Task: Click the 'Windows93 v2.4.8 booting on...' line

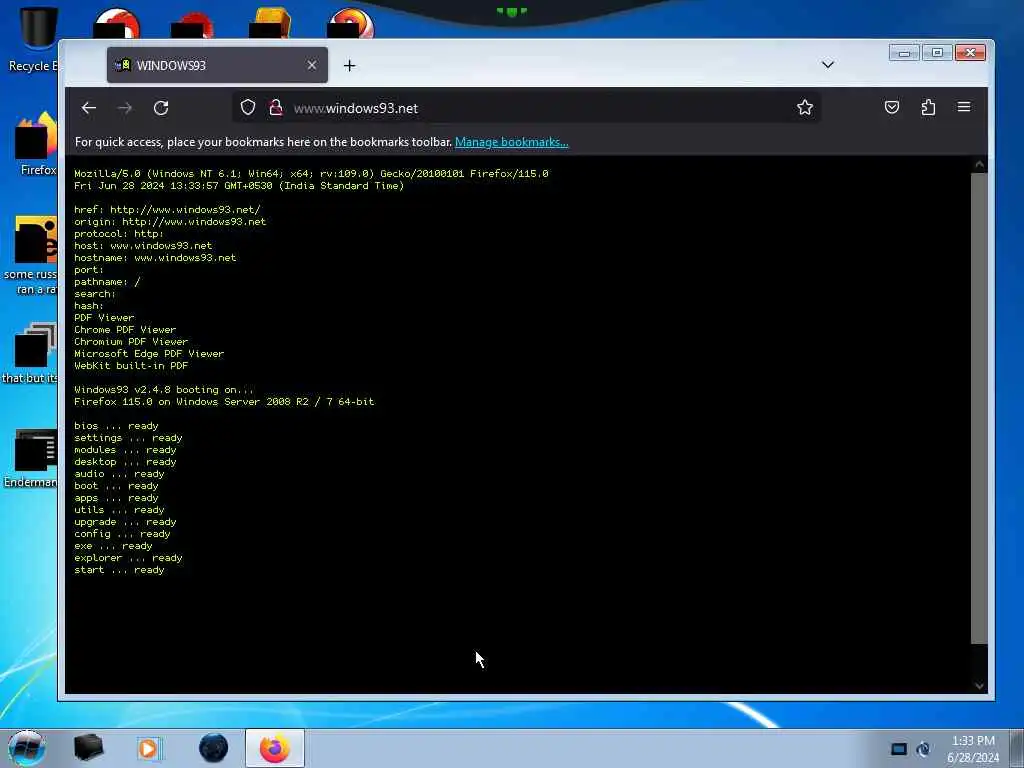Action: click(163, 390)
